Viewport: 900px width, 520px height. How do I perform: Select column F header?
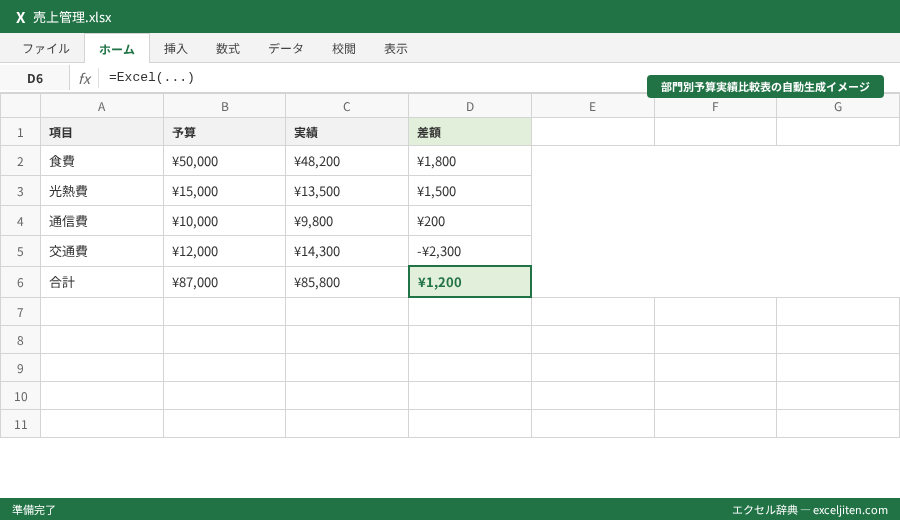tap(715, 106)
